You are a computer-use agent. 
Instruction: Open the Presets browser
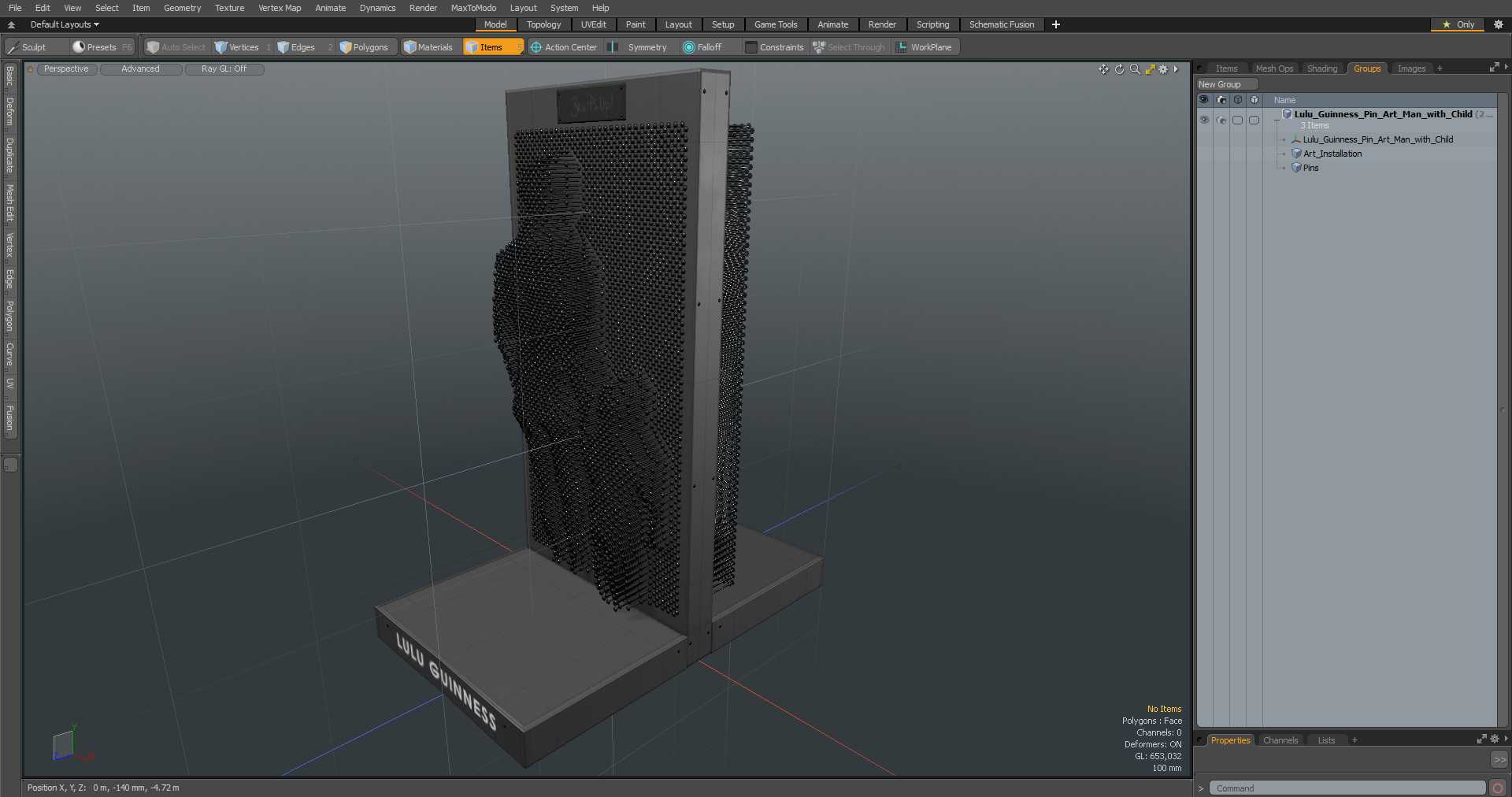[102, 47]
